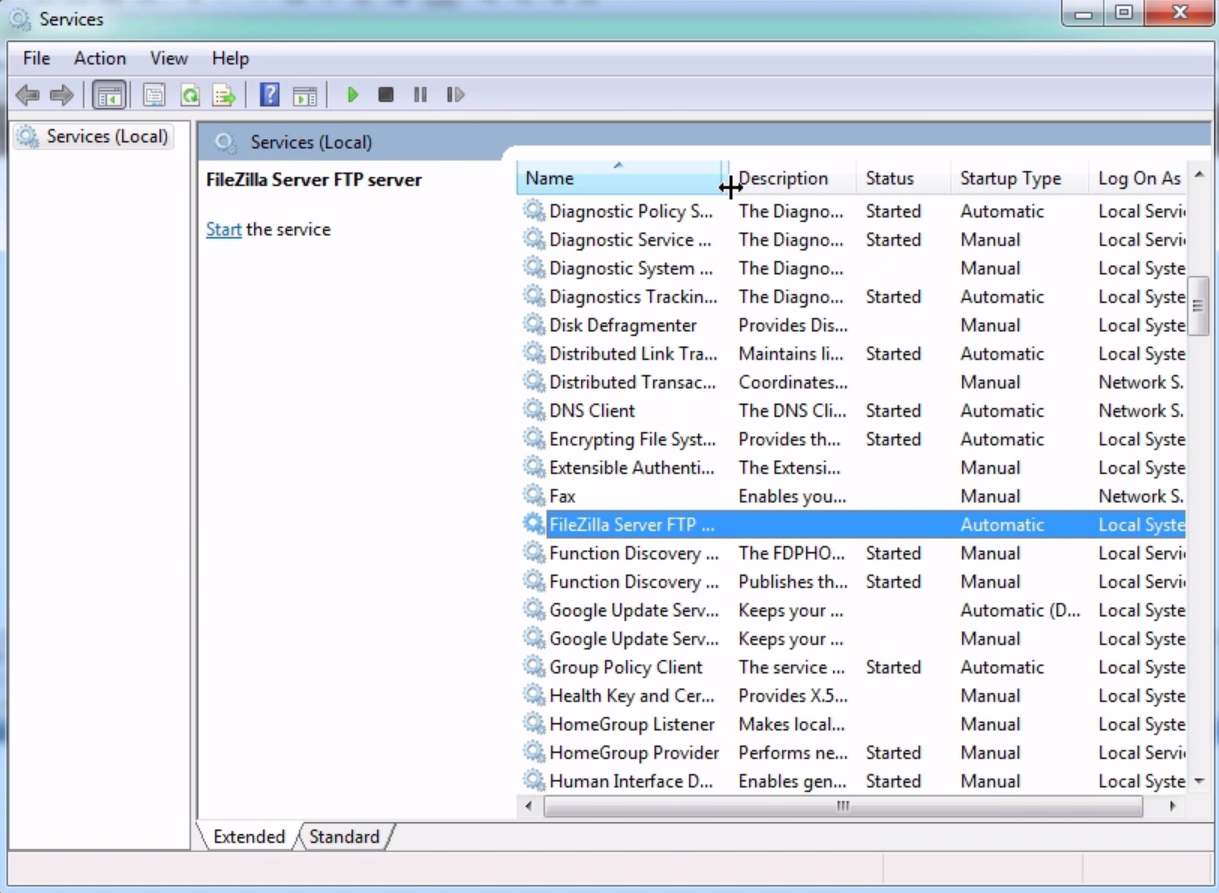
Task: Toggle the Show/Hide Console Tree button
Action: coord(108,95)
